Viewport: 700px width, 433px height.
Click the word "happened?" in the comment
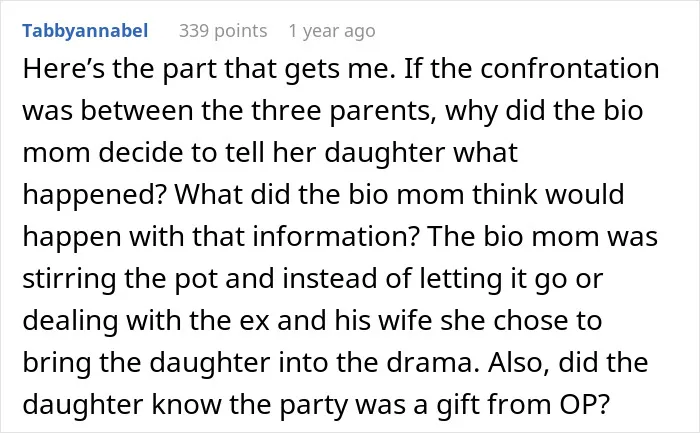(95, 195)
